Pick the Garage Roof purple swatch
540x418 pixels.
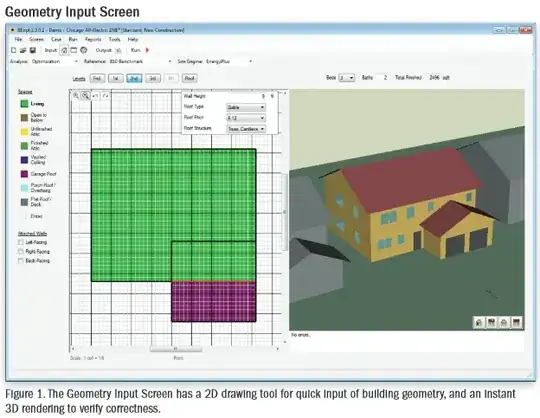[24, 174]
